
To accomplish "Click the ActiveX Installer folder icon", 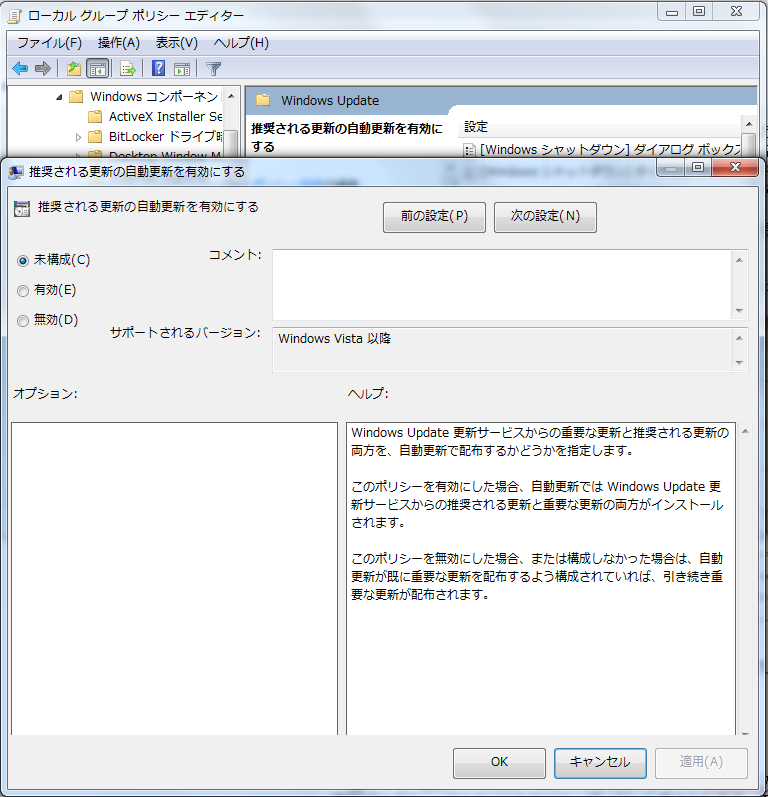I will coord(95,117).
